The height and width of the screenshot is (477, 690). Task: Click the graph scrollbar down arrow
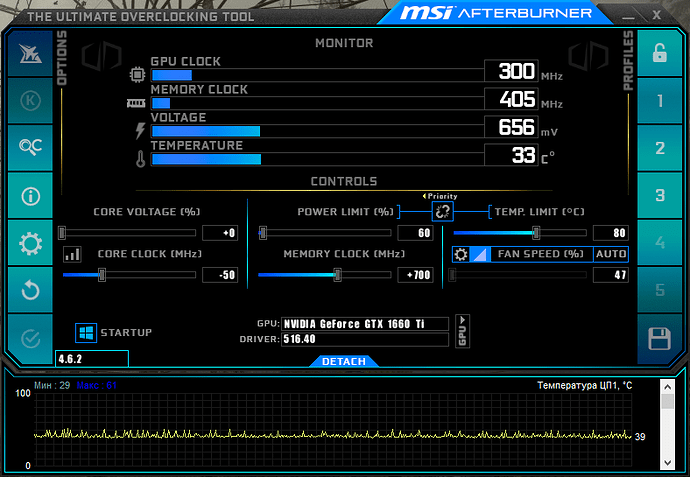pos(667,463)
